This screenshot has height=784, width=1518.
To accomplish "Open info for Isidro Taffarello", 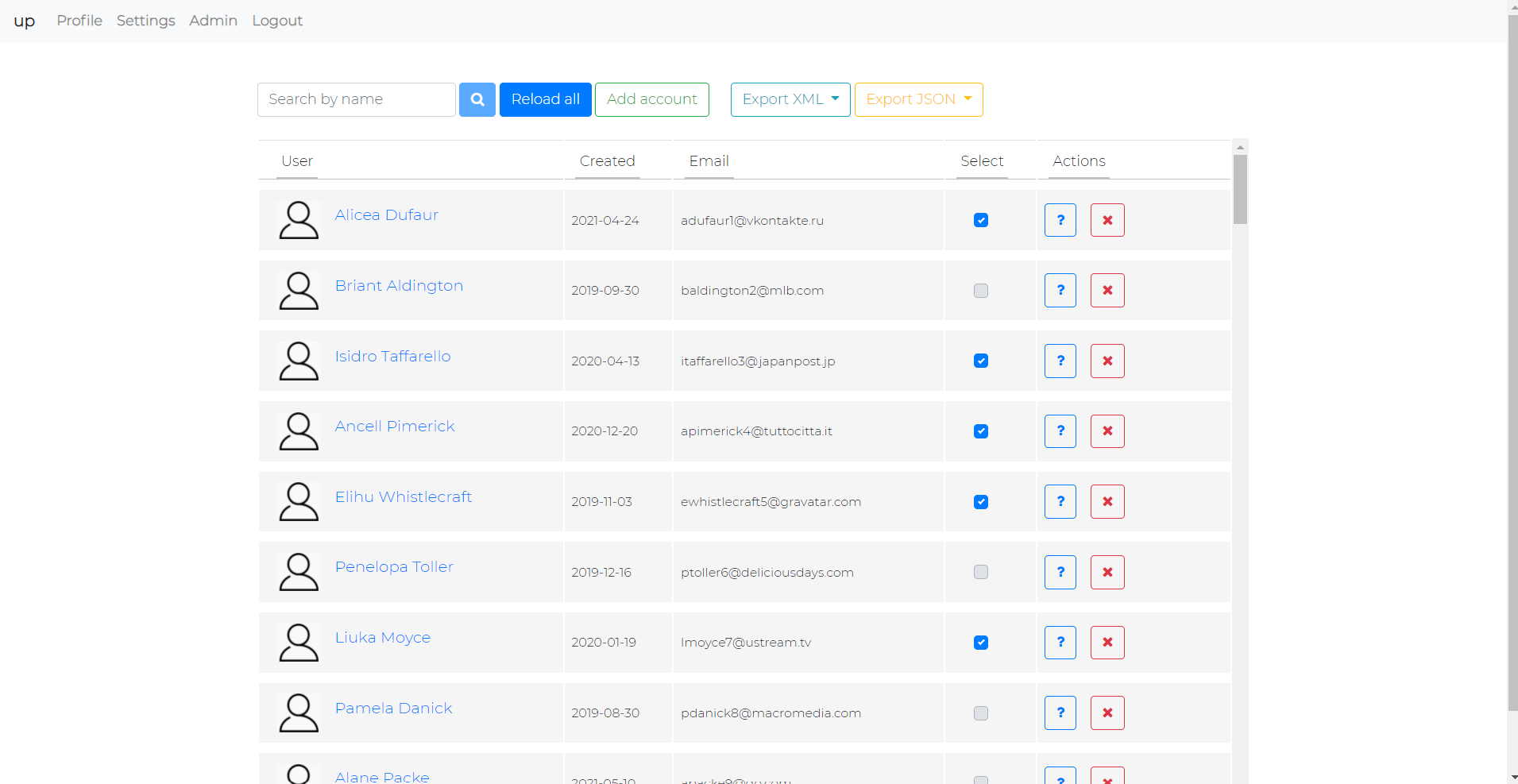I will click(x=1060, y=361).
